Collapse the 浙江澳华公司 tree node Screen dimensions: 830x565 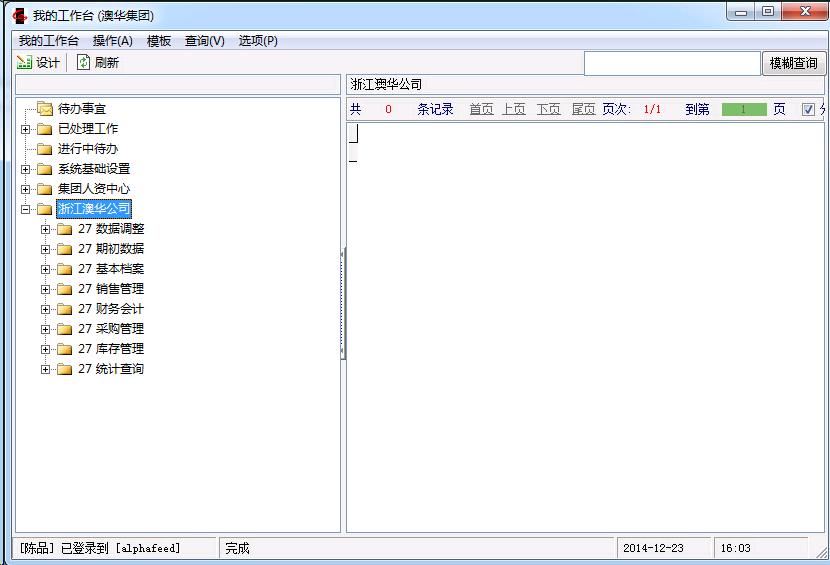click(x=25, y=209)
